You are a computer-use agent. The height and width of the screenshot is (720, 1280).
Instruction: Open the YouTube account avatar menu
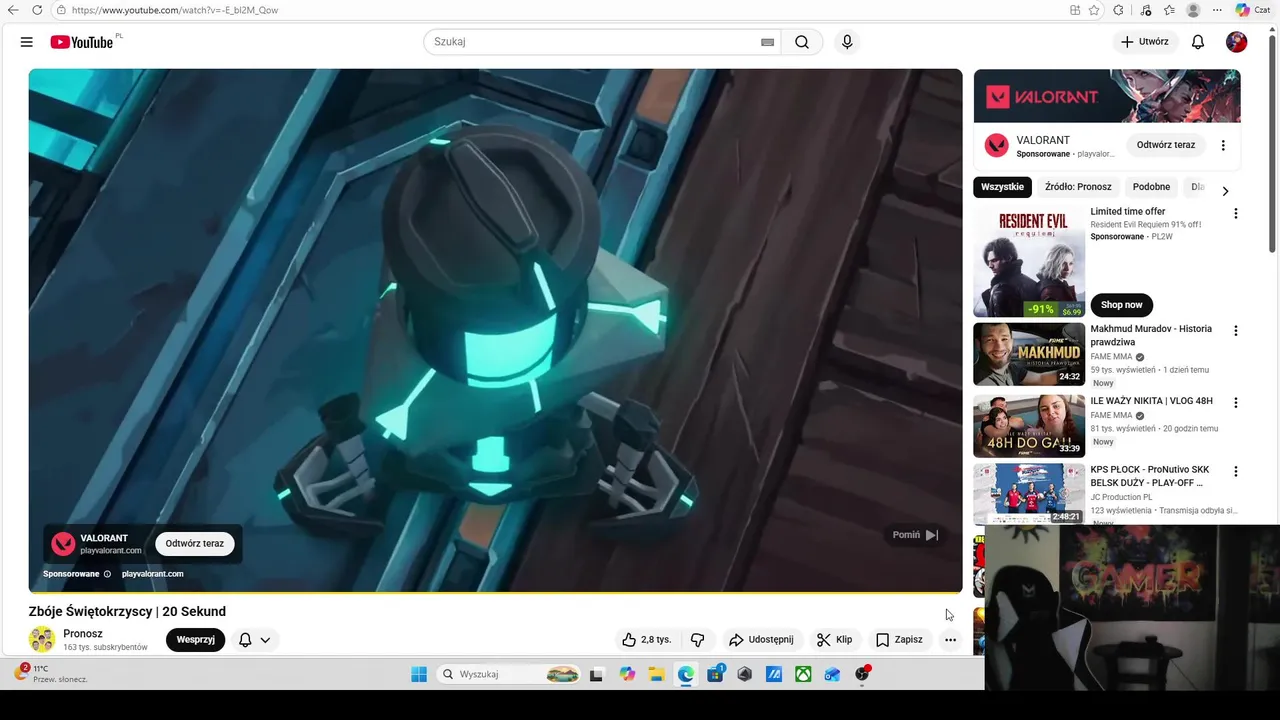coord(1237,42)
